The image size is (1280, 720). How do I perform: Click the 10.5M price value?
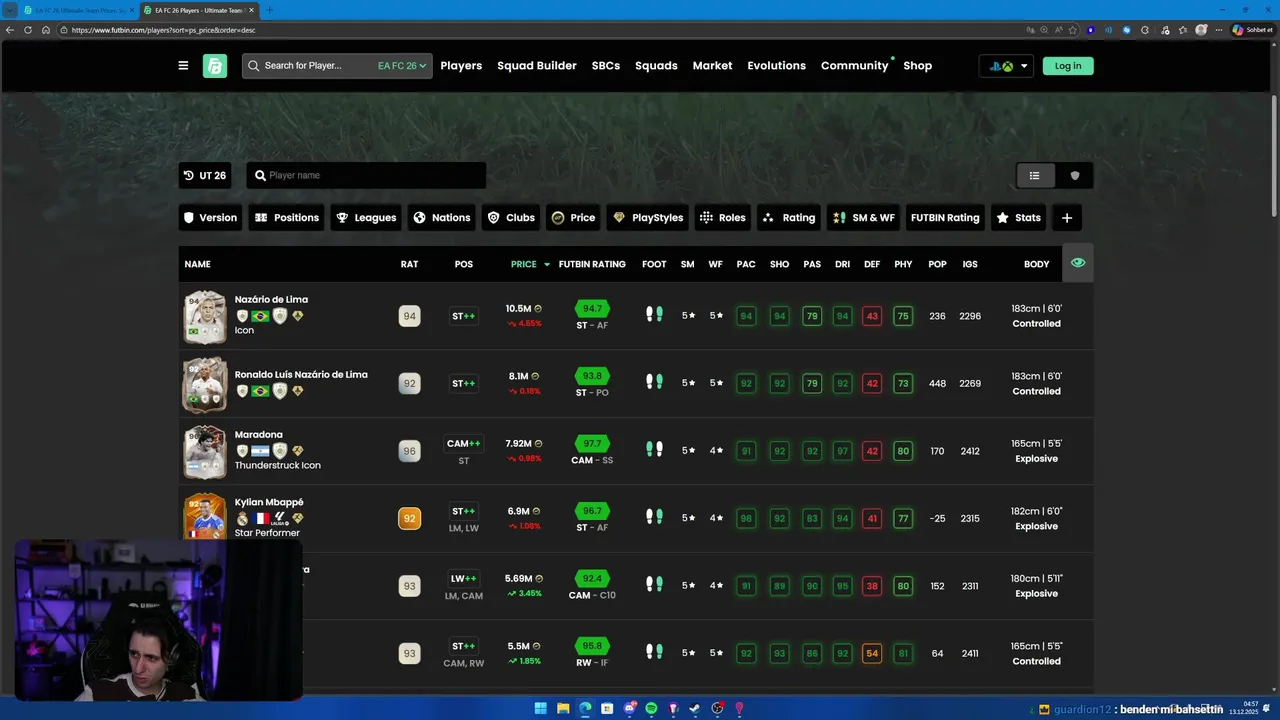(x=518, y=309)
